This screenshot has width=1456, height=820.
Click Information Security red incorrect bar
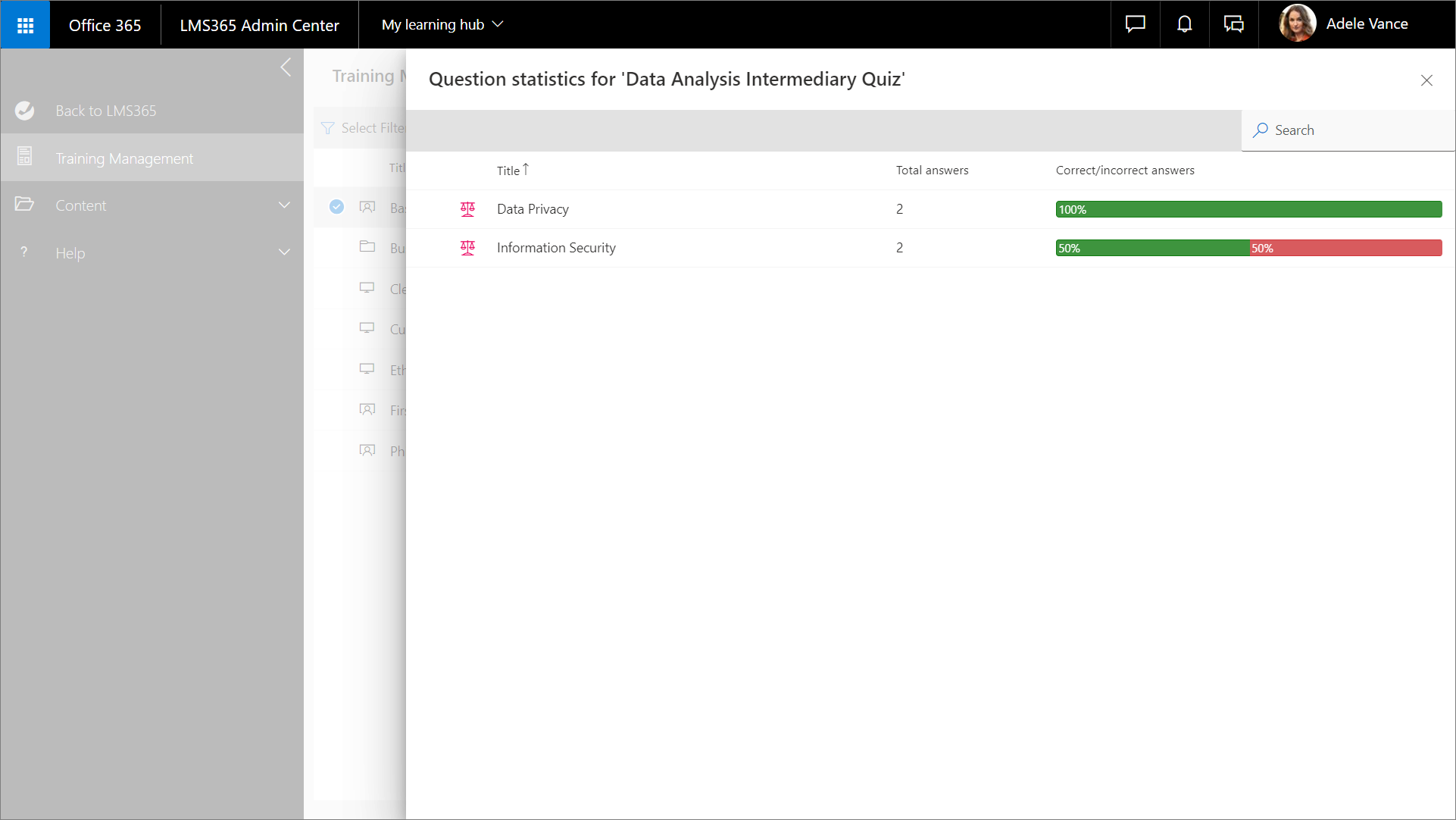click(1345, 248)
